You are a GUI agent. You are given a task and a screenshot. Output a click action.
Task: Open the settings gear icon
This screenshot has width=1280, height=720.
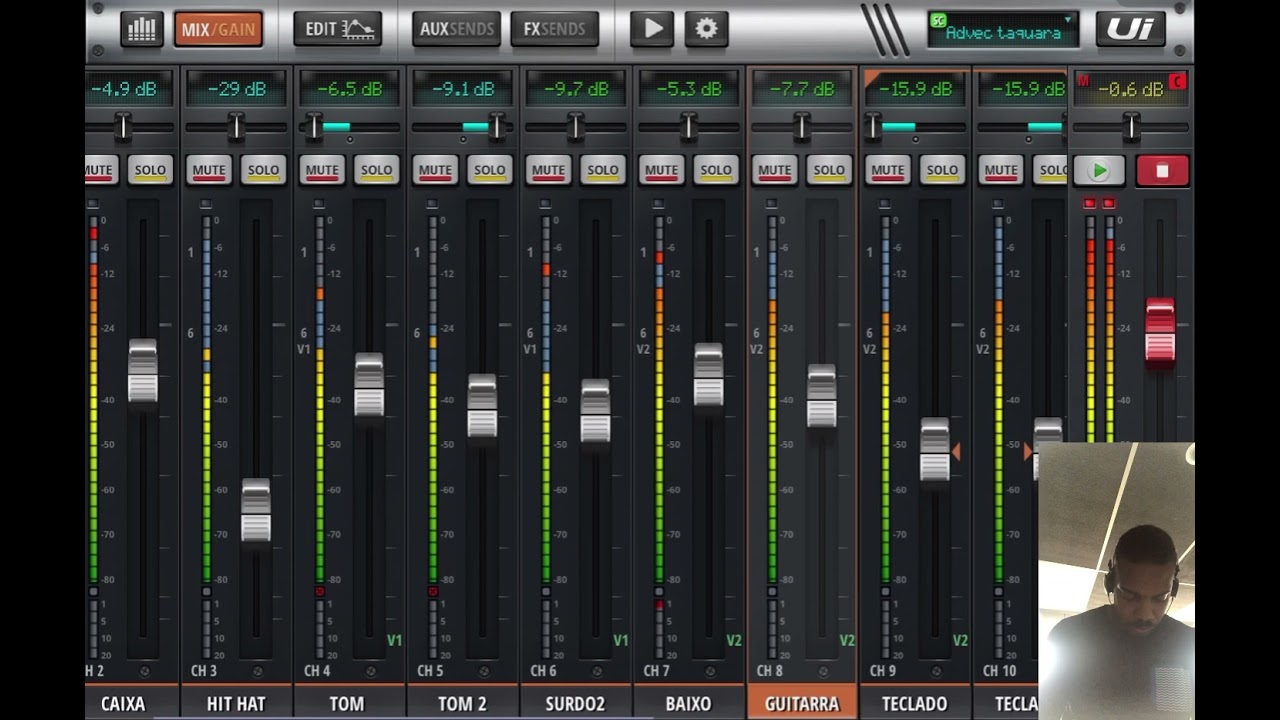tap(706, 29)
